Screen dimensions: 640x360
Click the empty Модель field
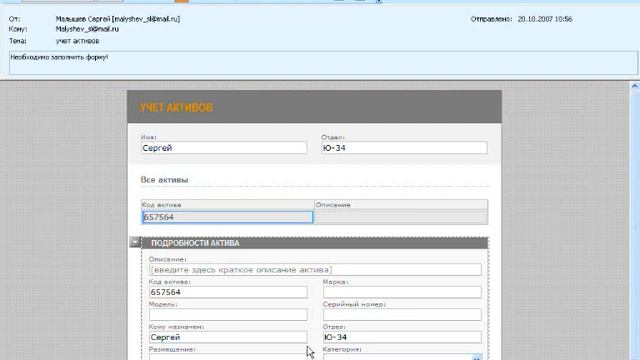point(228,315)
